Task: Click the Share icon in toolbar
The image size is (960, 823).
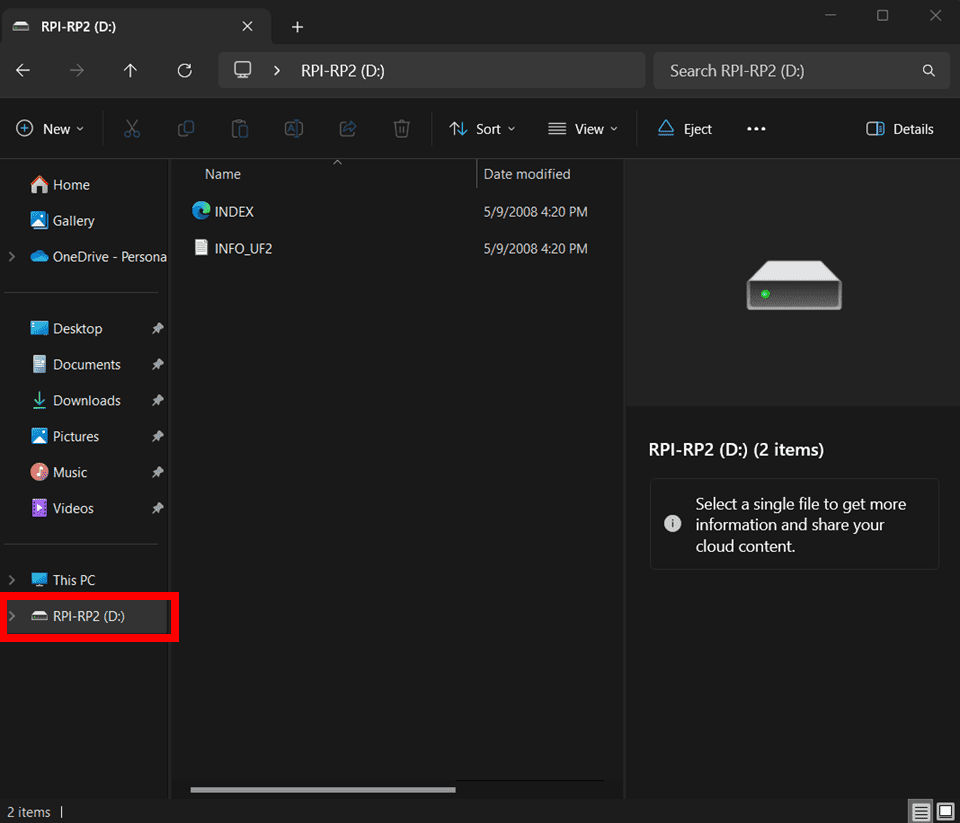Action: click(347, 129)
